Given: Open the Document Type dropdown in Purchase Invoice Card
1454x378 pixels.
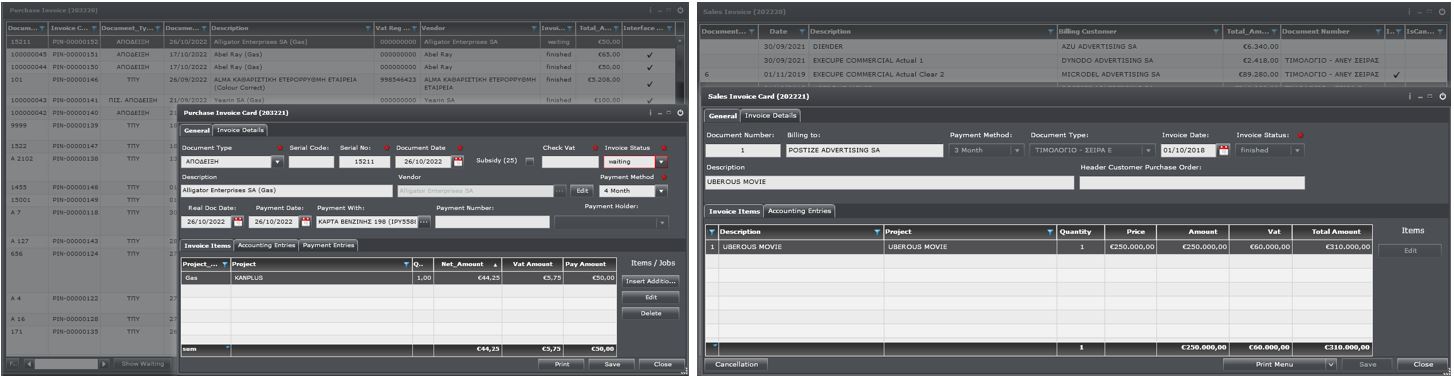Looking at the screenshot, I should point(278,162).
